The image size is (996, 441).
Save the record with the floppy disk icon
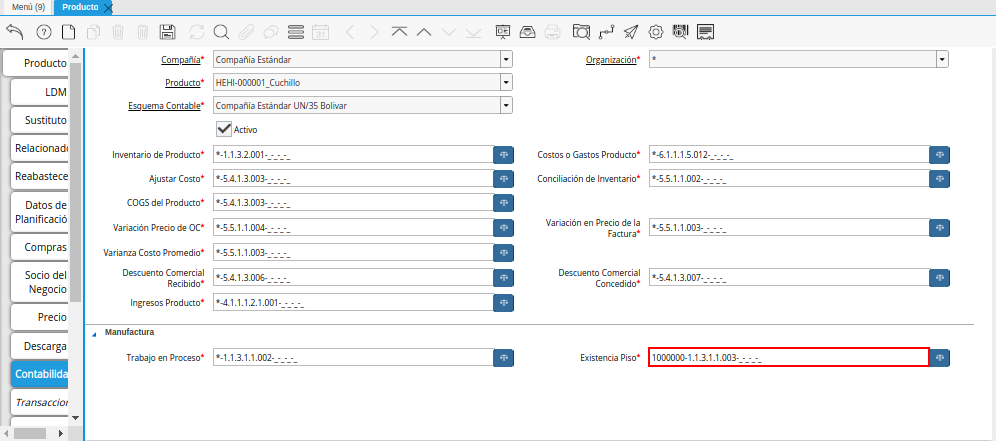[168, 32]
